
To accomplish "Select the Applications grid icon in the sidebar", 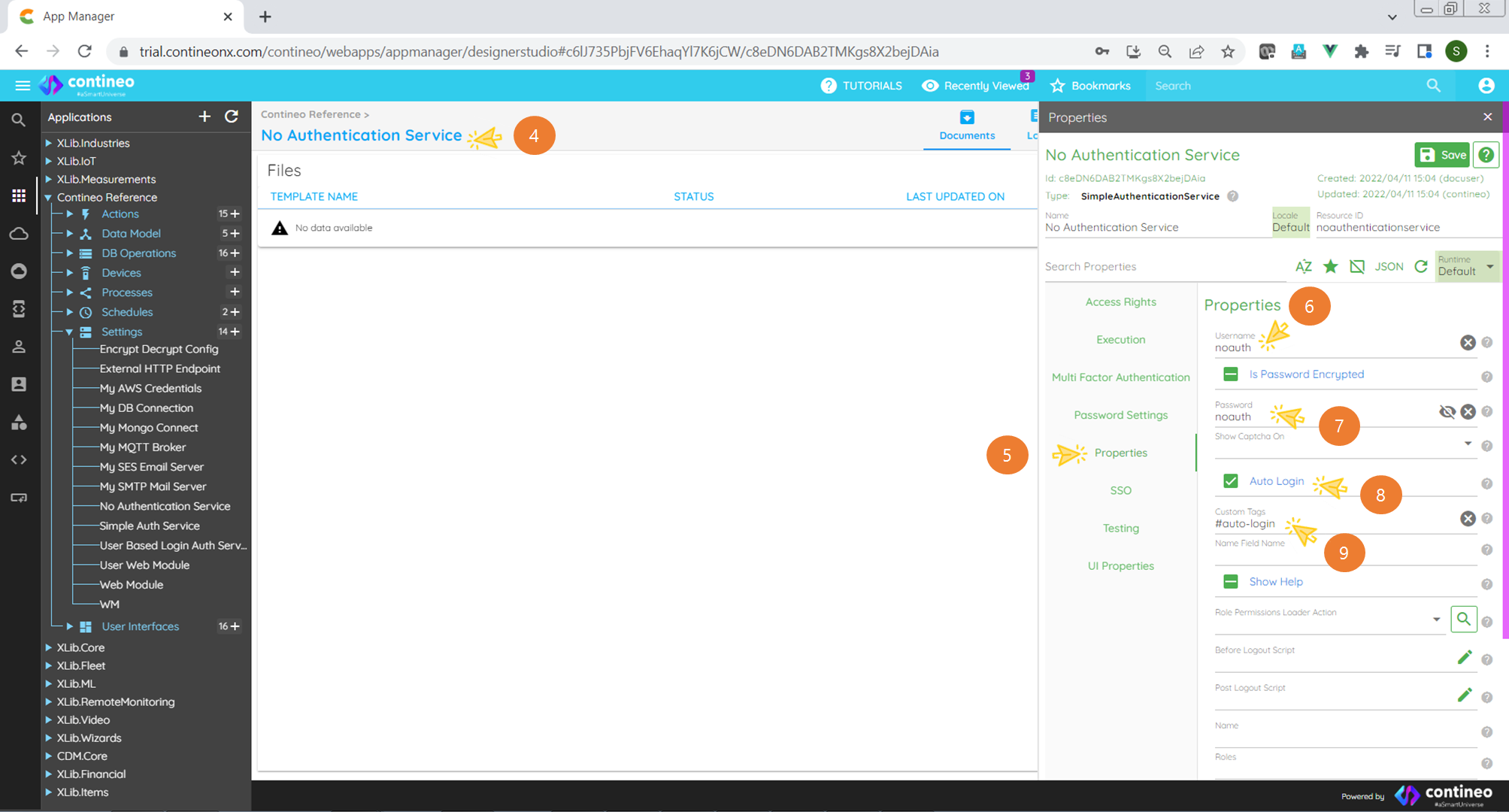I will click(x=19, y=195).
